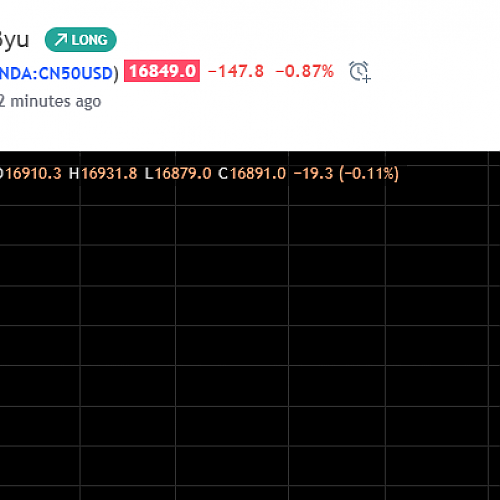Image resolution: width=500 pixels, height=500 pixels.
Task: Select the close value 16891.0
Action: (x=258, y=174)
